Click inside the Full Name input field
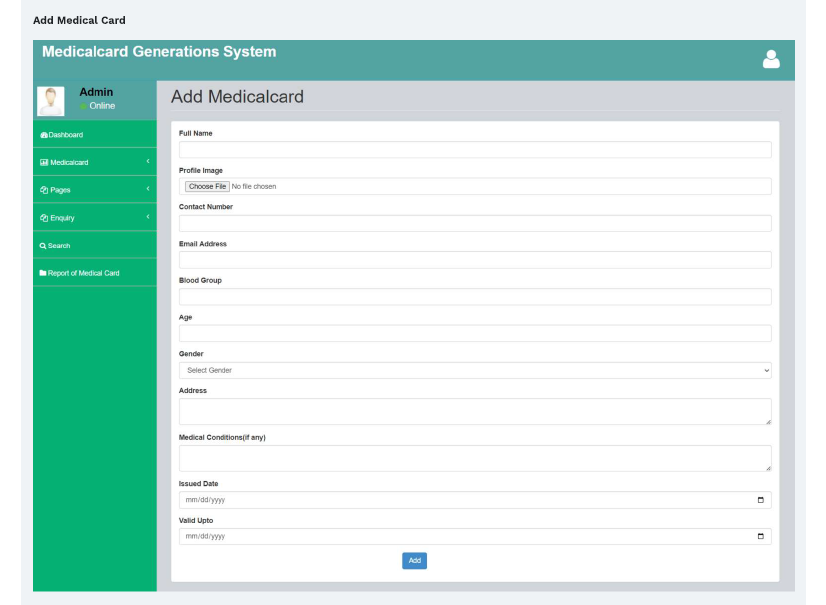The width and height of the screenshot is (826, 605). [471, 148]
